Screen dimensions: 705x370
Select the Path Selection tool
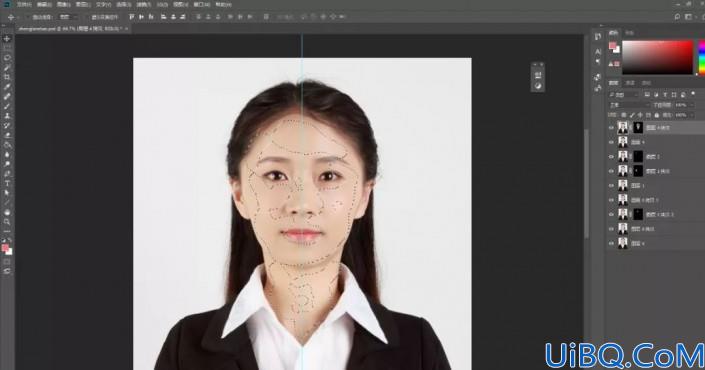(7, 193)
